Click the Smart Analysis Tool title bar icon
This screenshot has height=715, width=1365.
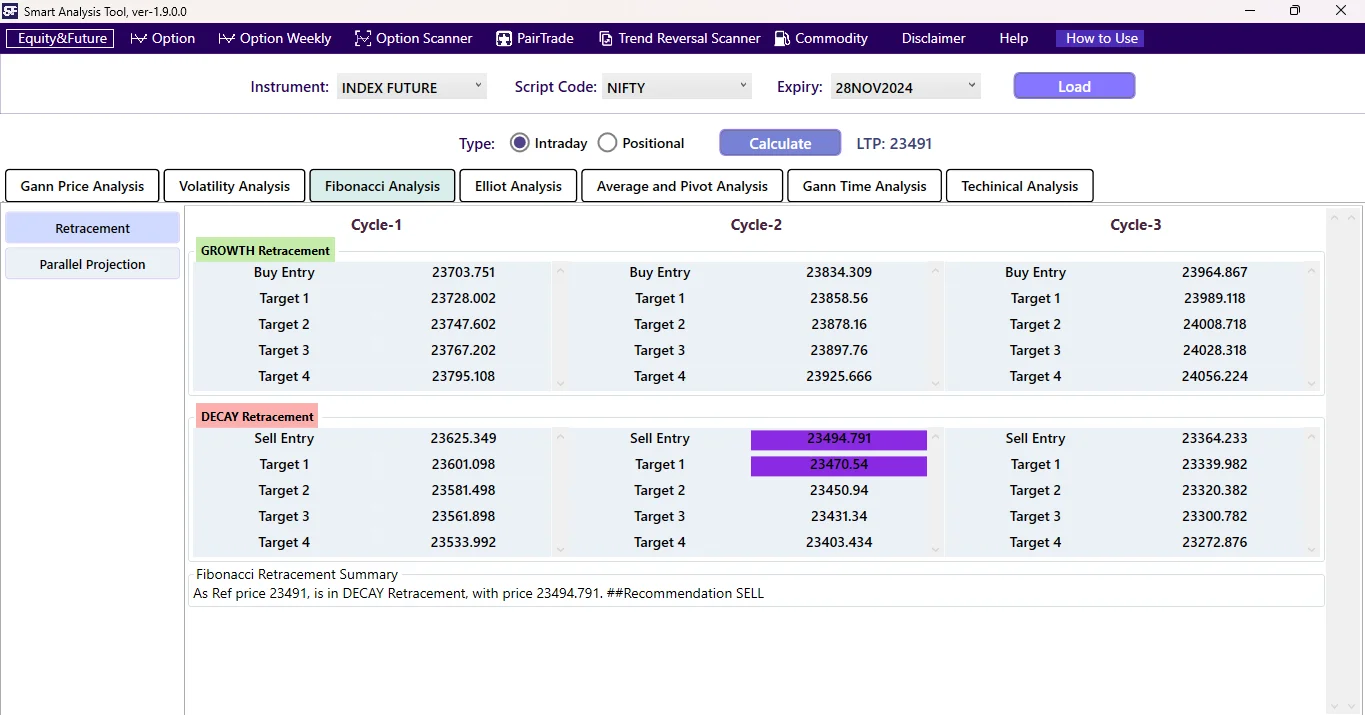tap(11, 11)
